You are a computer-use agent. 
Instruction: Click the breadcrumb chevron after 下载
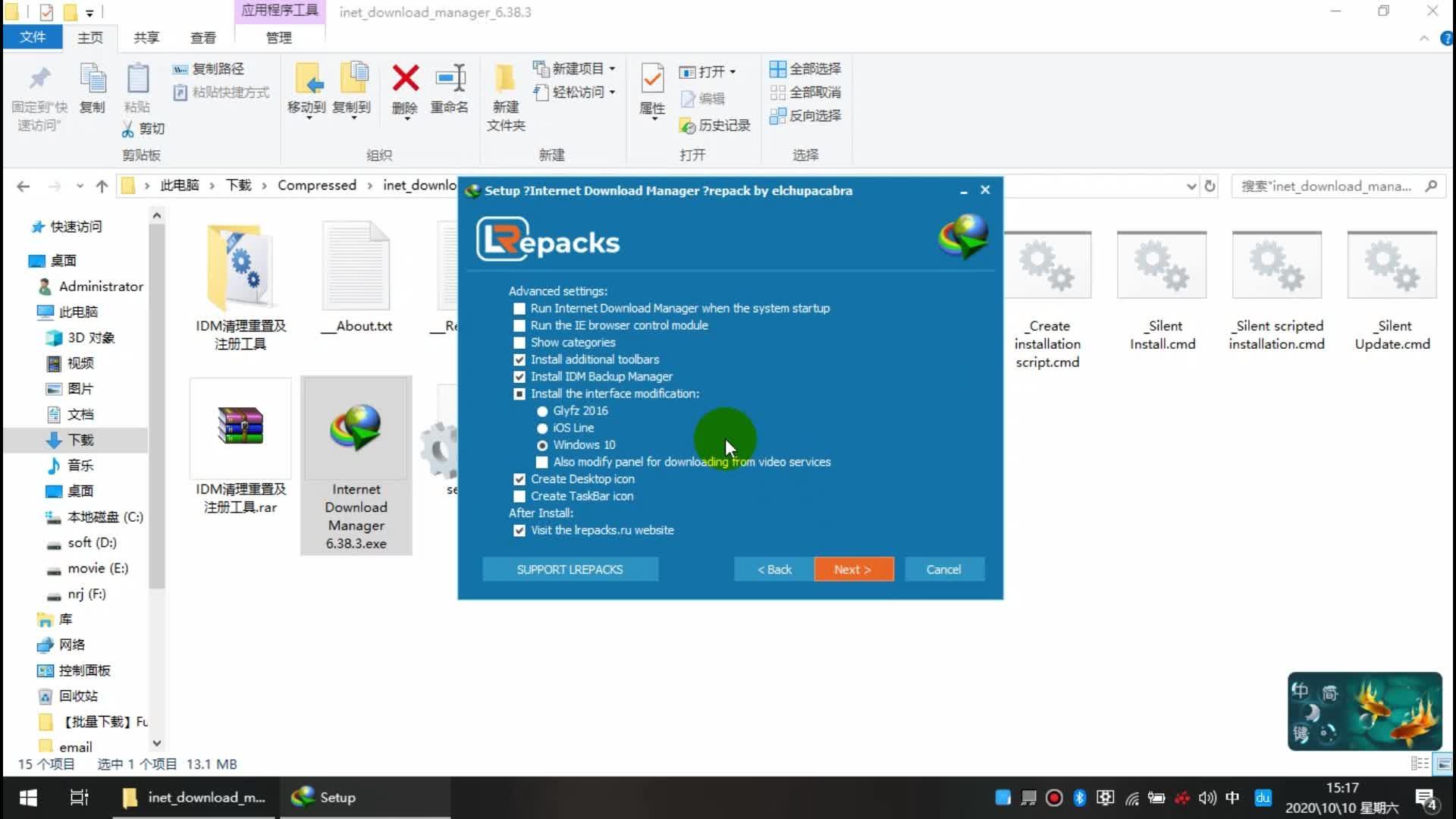pyautogui.click(x=264, y=186)
